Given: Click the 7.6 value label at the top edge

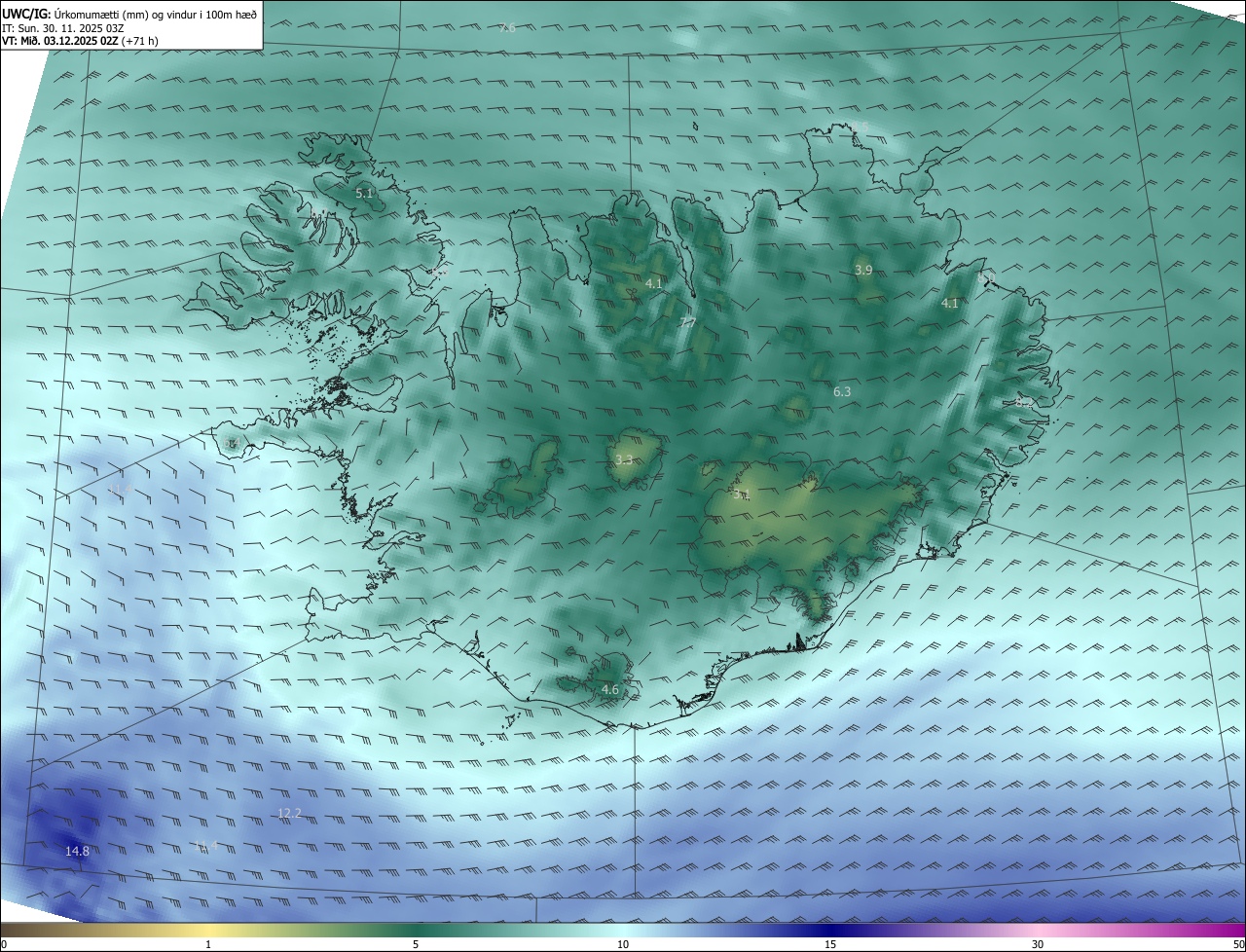Looking at the screenshot, I should 506,27.
